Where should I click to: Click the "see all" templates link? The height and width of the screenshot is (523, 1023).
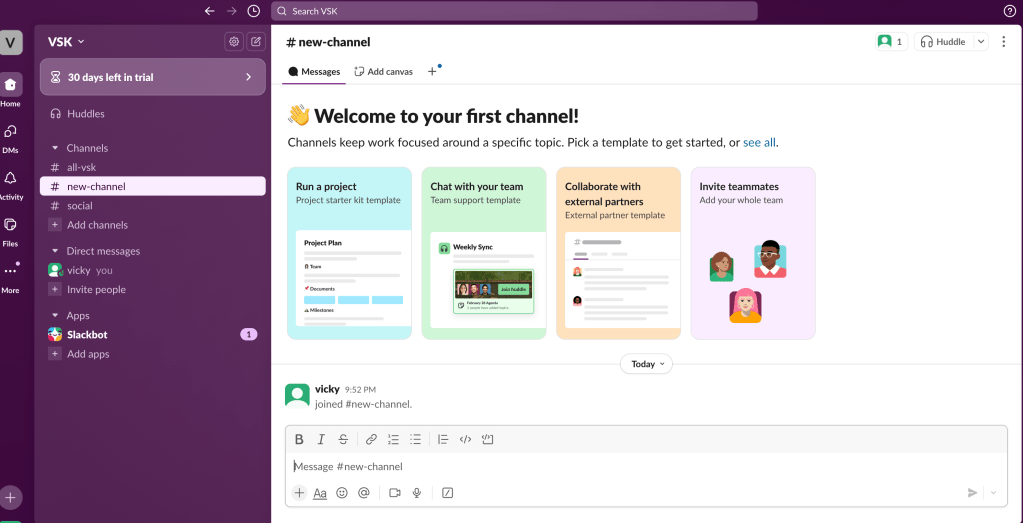click(x=759, y=143)
